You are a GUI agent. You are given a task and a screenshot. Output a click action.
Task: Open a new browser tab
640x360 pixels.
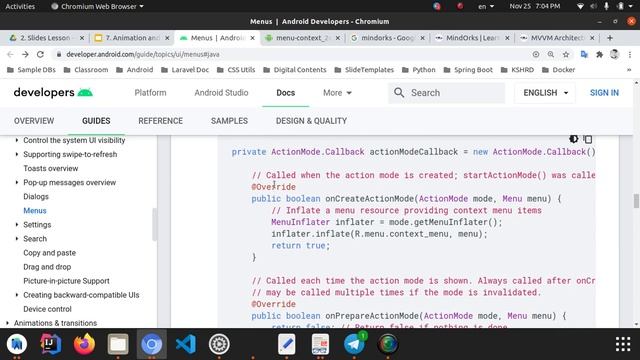(610, 38)
